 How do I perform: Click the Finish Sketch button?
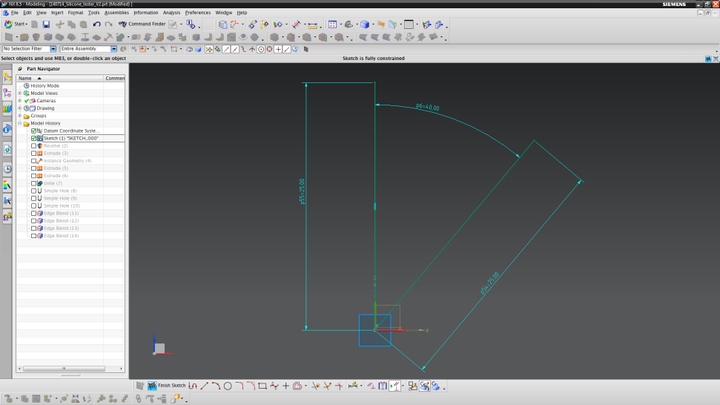167,386
